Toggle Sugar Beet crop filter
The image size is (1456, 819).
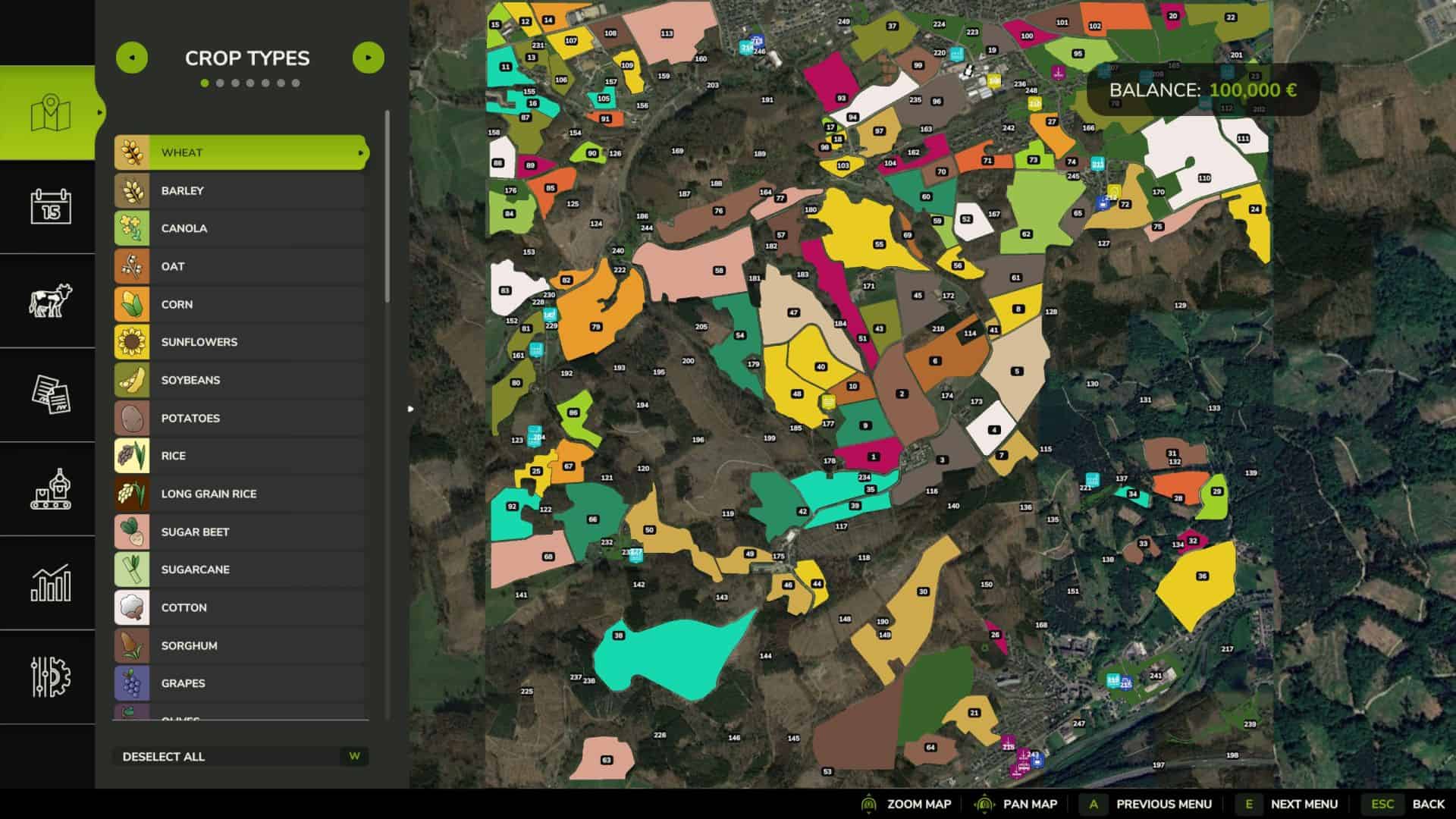pos(241,532)
